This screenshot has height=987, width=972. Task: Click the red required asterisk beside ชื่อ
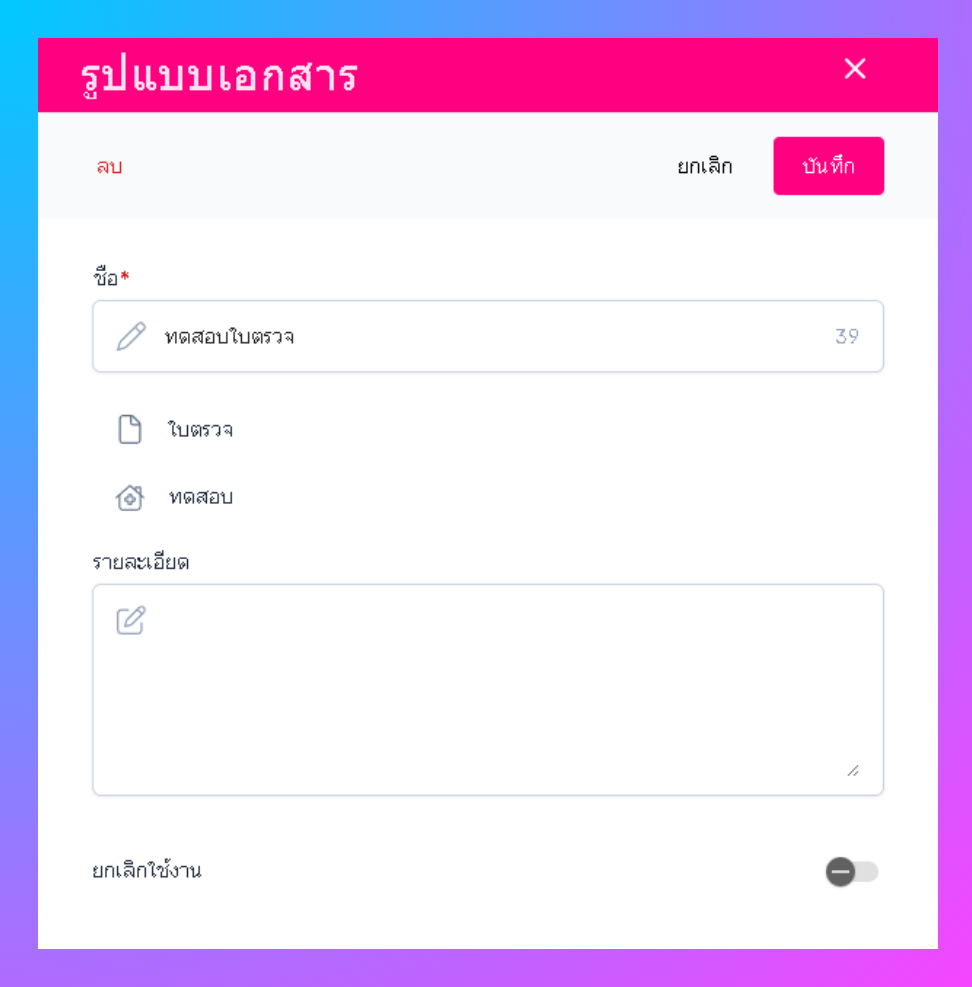(125, 275)
